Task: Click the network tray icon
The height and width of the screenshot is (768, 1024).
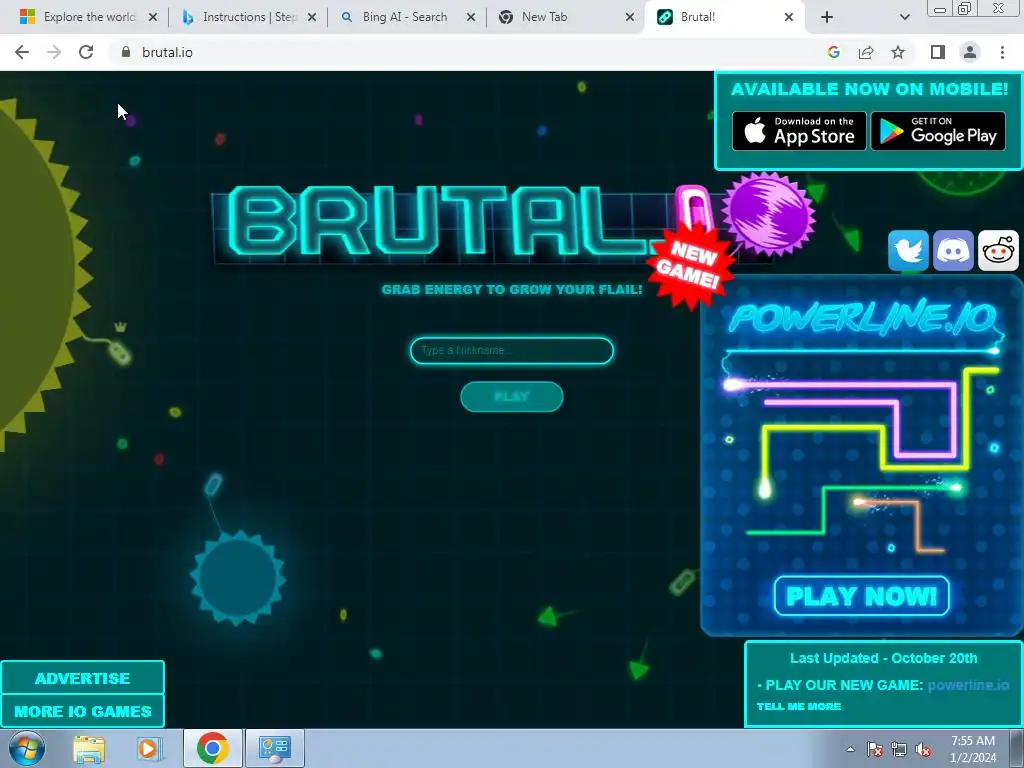Action: [x=899, y=749]
